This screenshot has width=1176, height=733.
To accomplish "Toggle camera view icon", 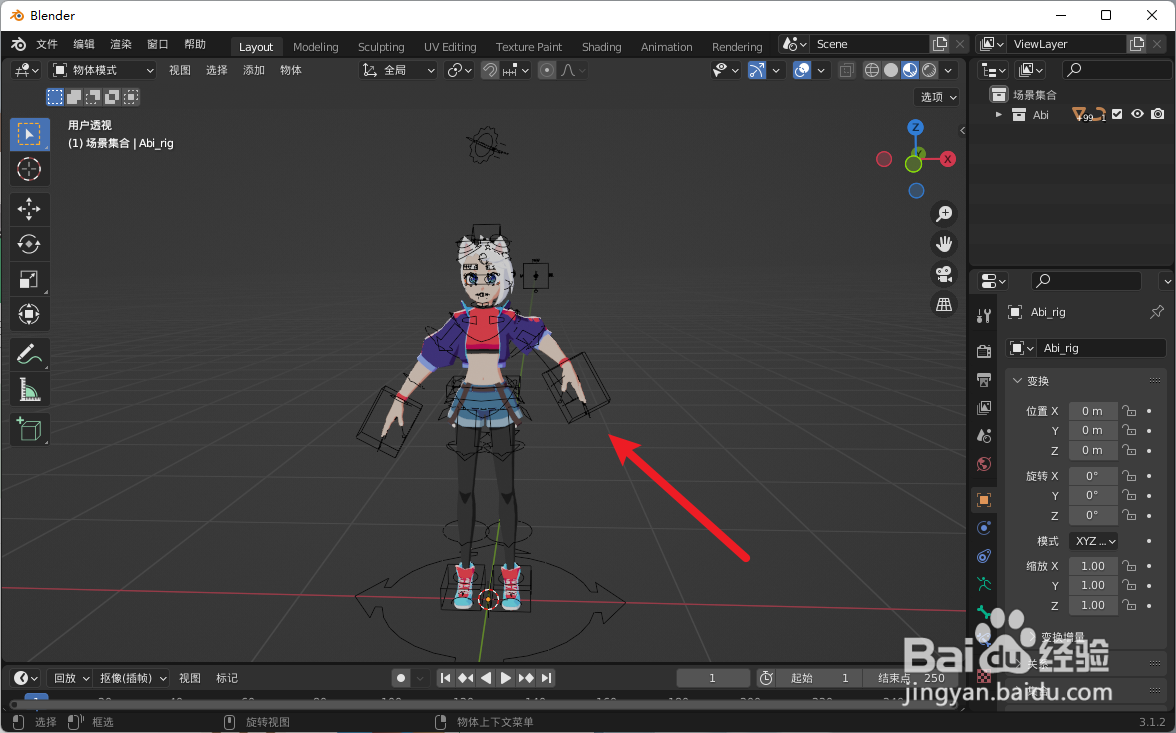I will click(x=944, y=274).
